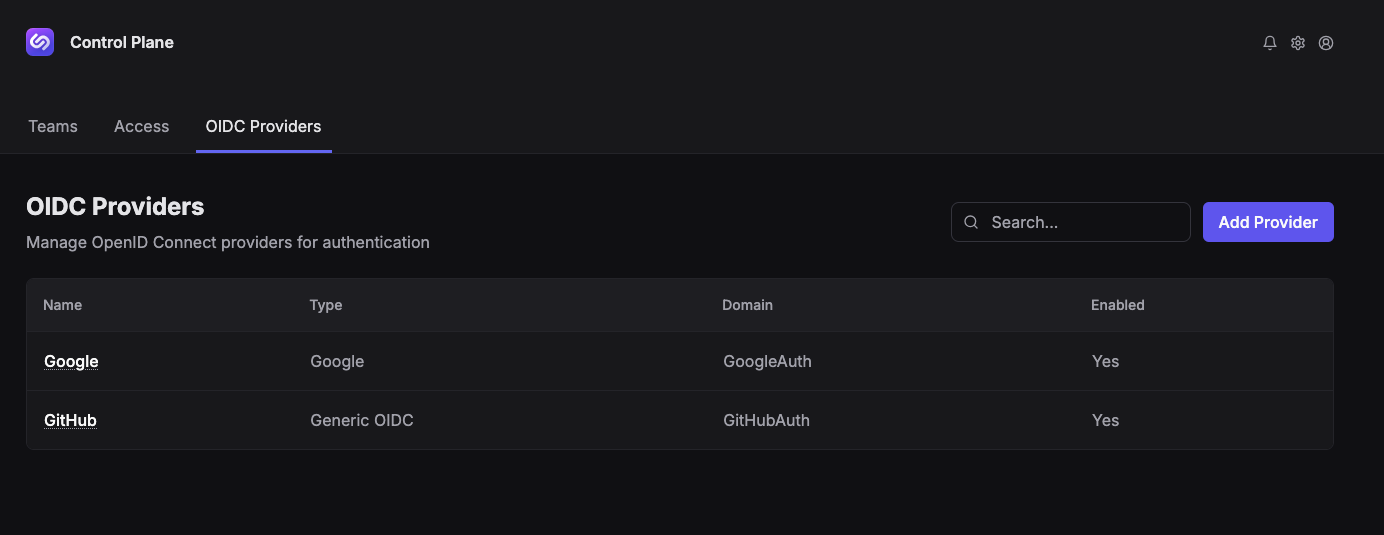Open the settings gear icon
This screenshot has height=535, width=1384.
tap(1298, 43)
